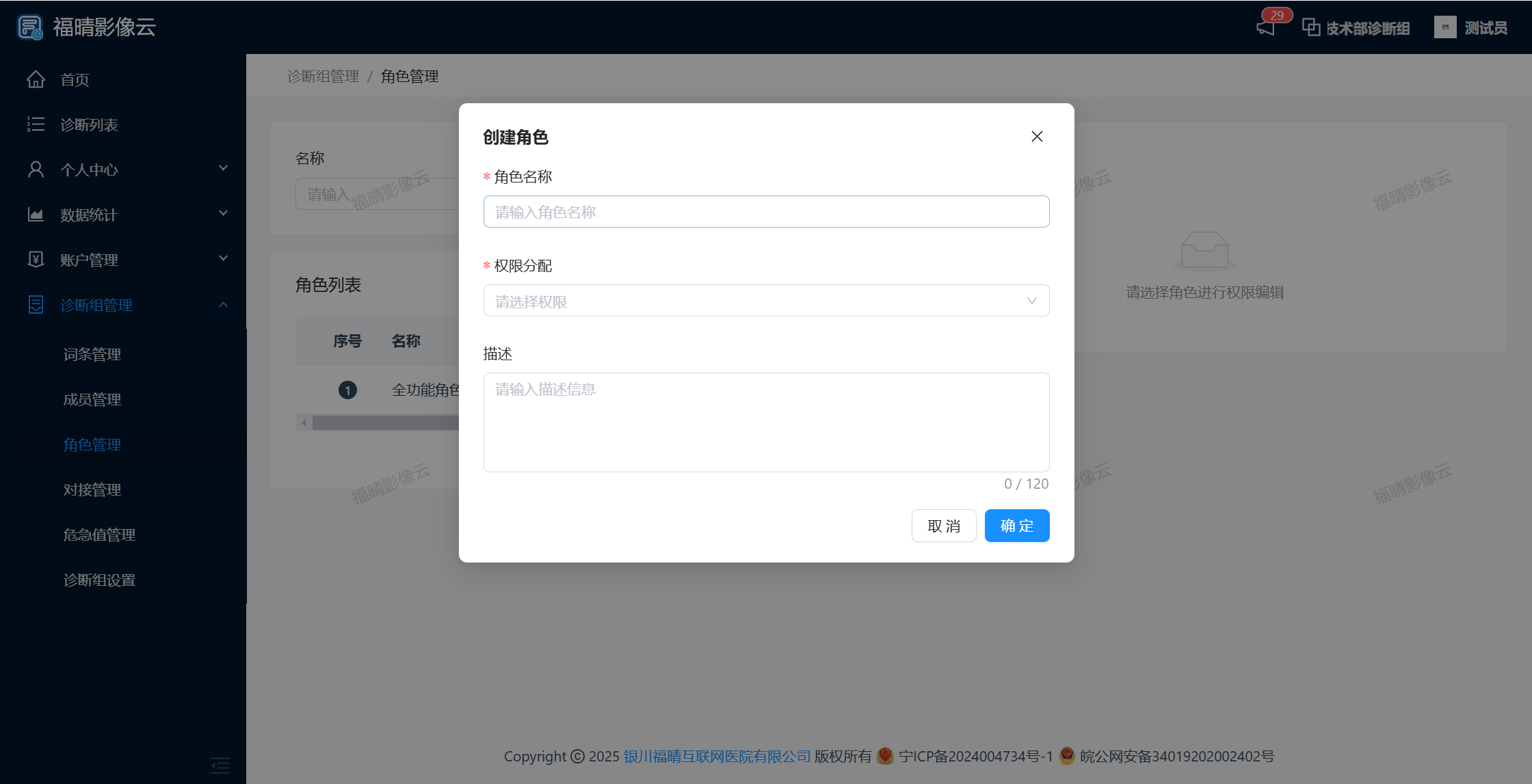Open the 危急值管理 submenu item
The image size is (1532, 784).
[x=99, y=535]
